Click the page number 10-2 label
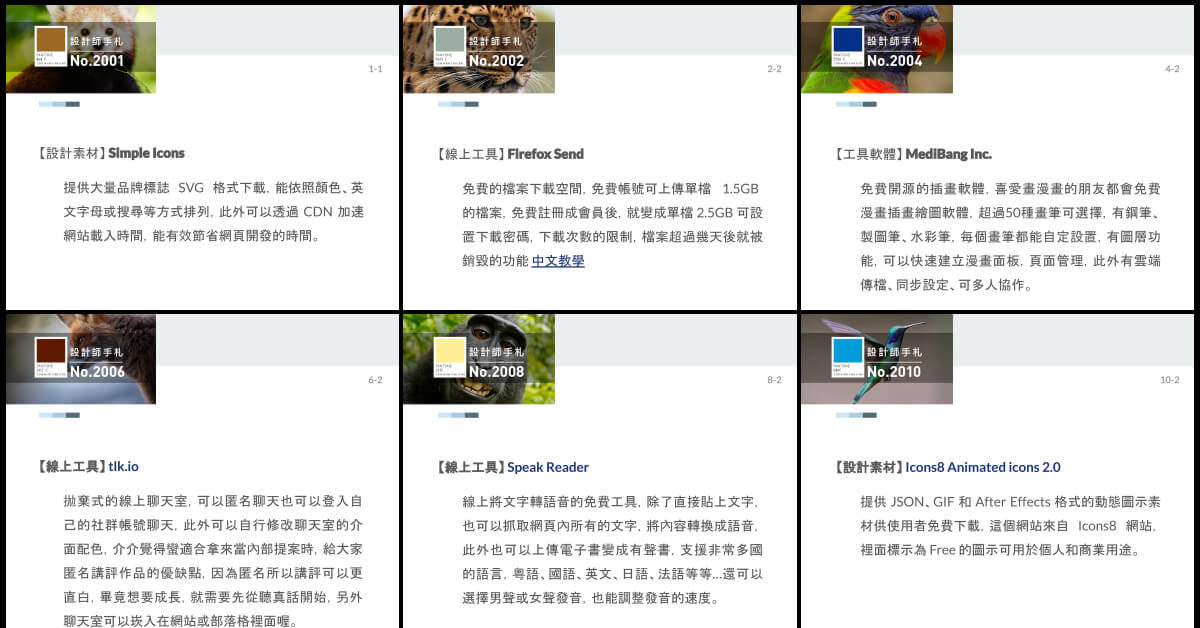The height and width of the screenshot is (628, 1200). (1170, 380)
